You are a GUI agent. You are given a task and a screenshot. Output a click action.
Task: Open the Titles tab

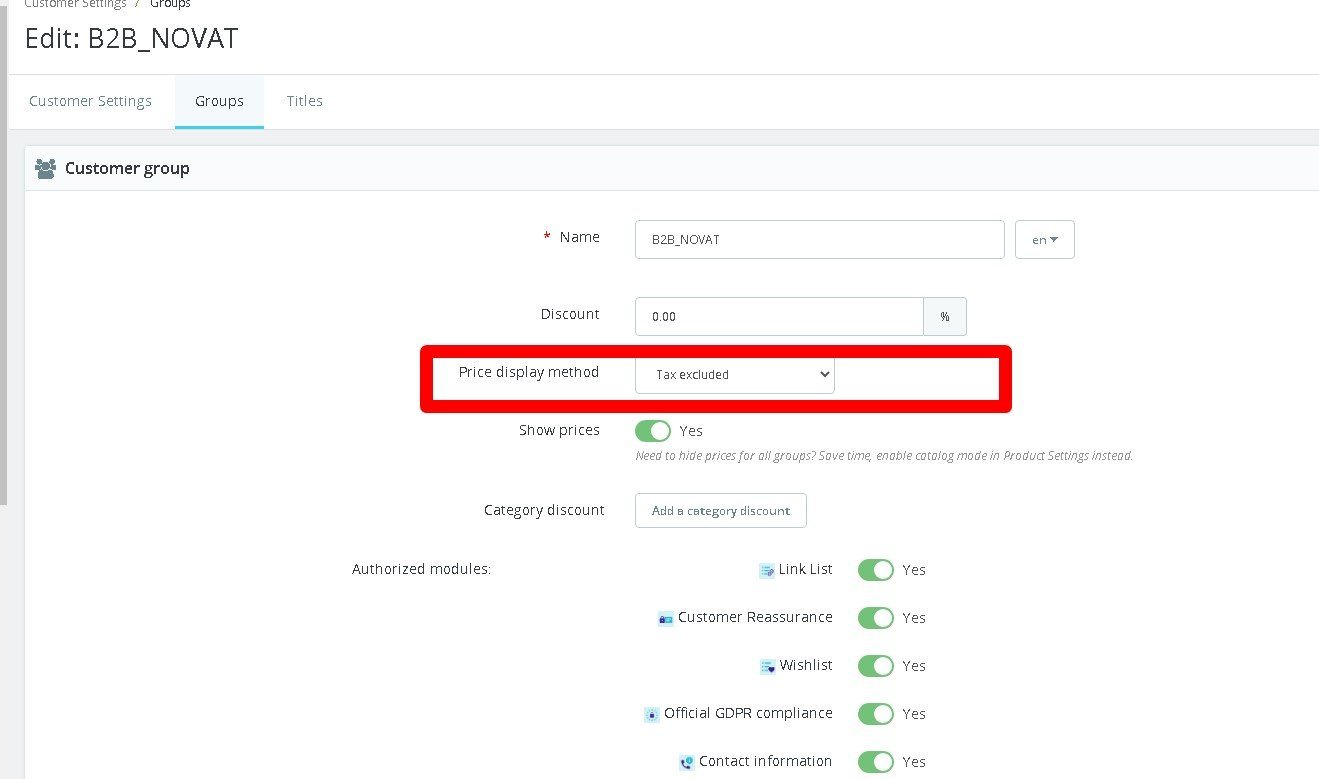[305, 101]
